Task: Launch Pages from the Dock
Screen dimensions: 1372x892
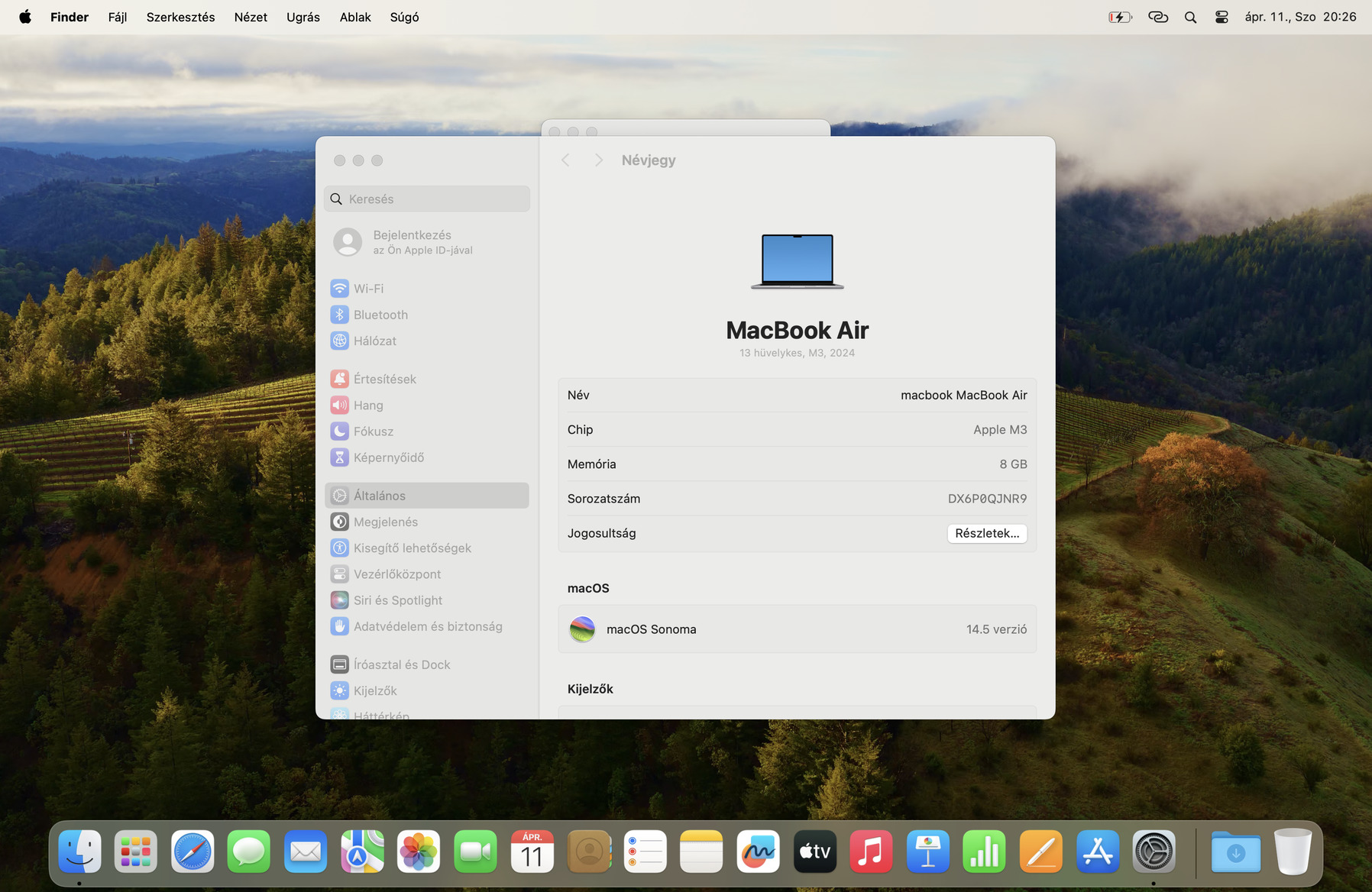Action: [1040, 852]
